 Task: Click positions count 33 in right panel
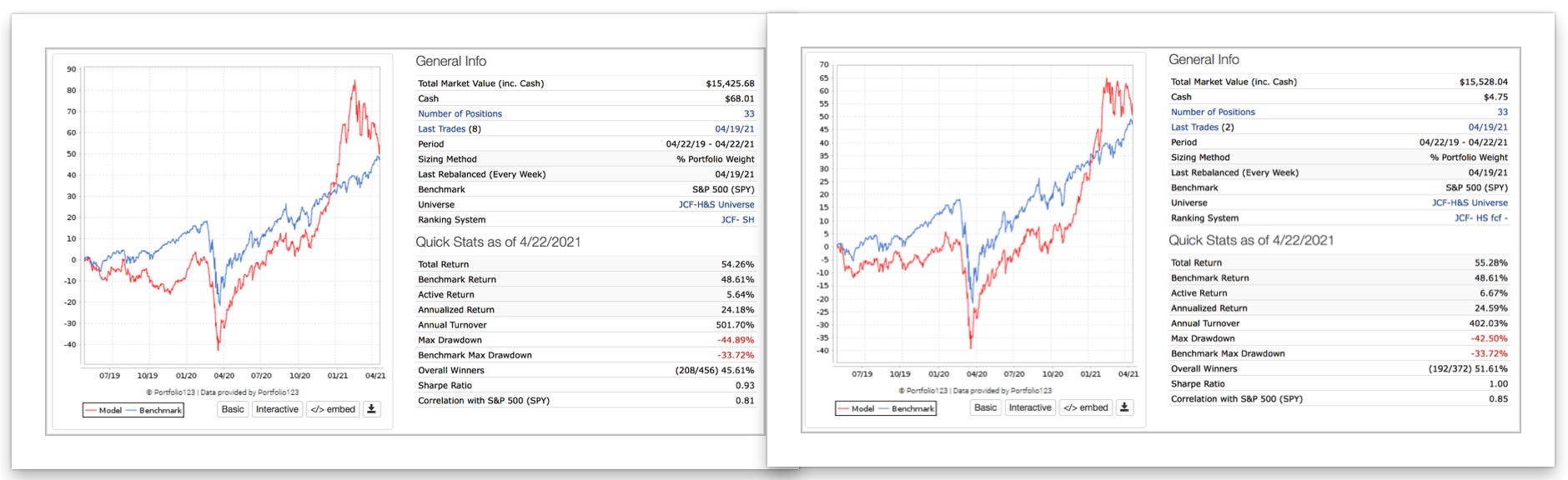point(1502,112)
